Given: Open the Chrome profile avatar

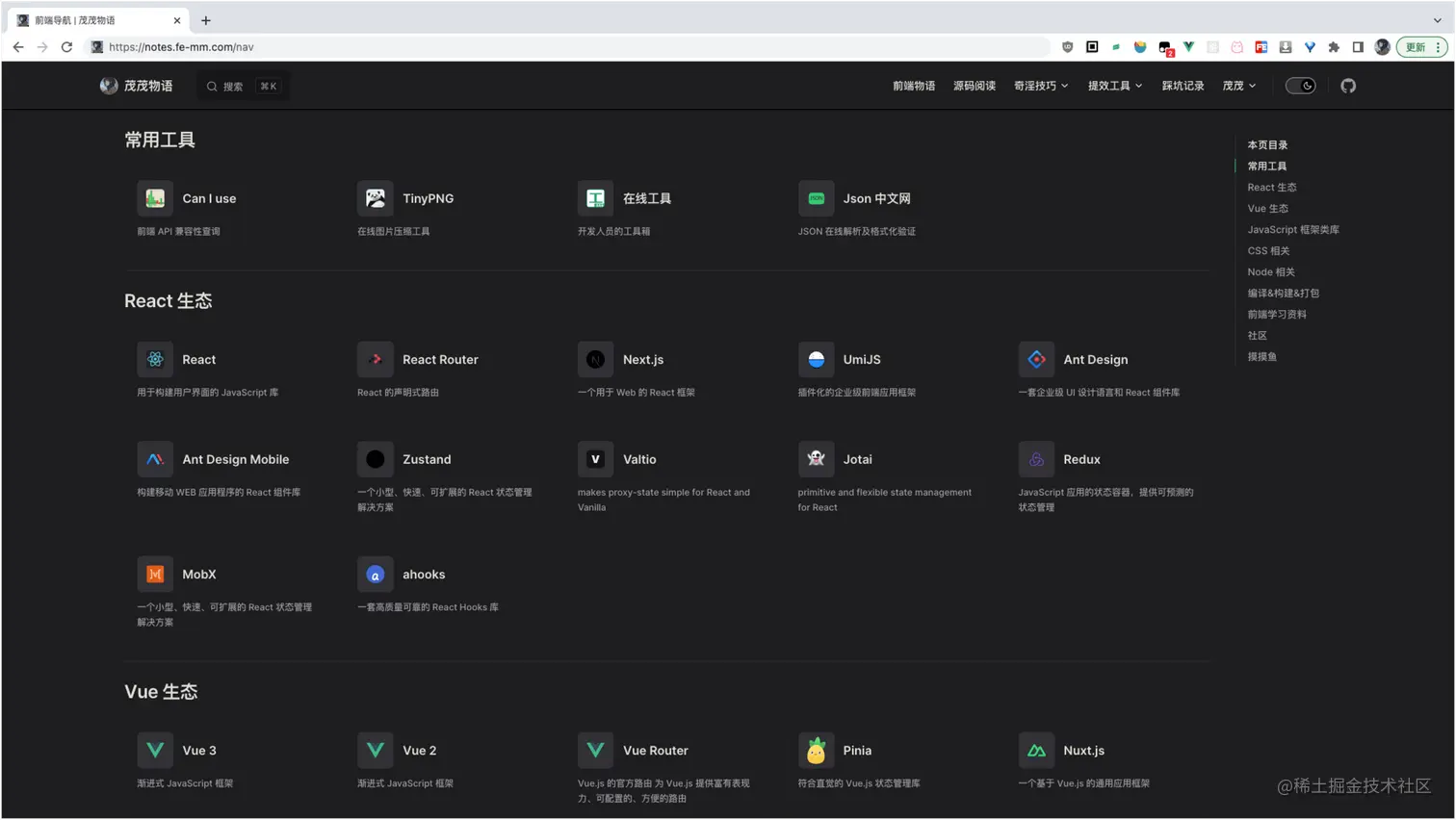Looking at the screenshot, I should (1382, 46).
